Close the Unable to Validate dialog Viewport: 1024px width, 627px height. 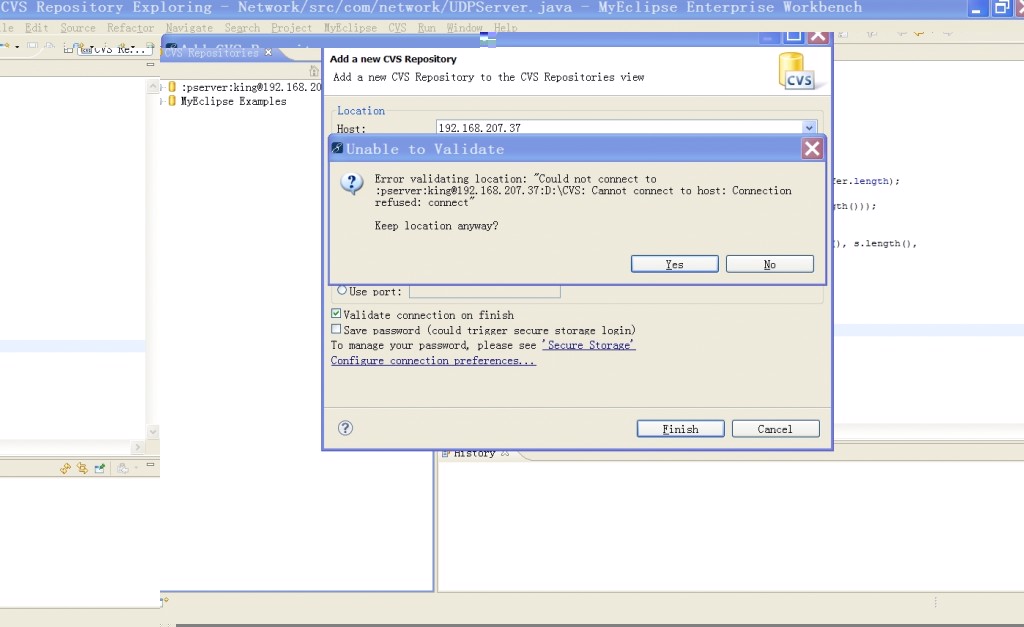coord(812,149)
